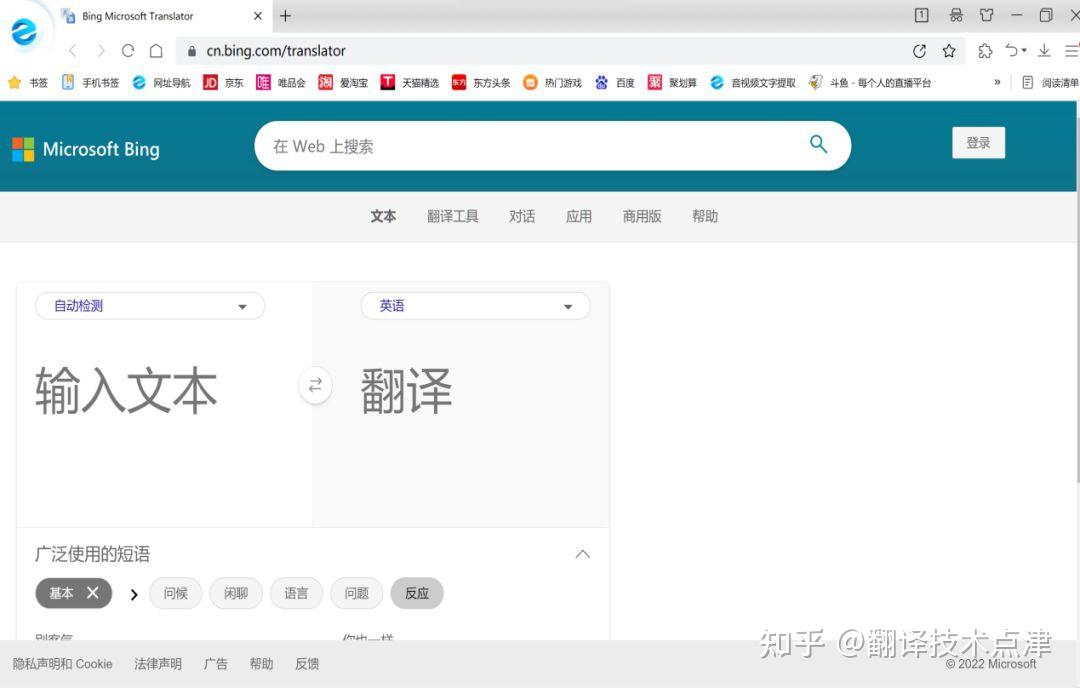Click the 登录 button
The height and width of the screenshot is (688, 1080).
pos(977,142)
